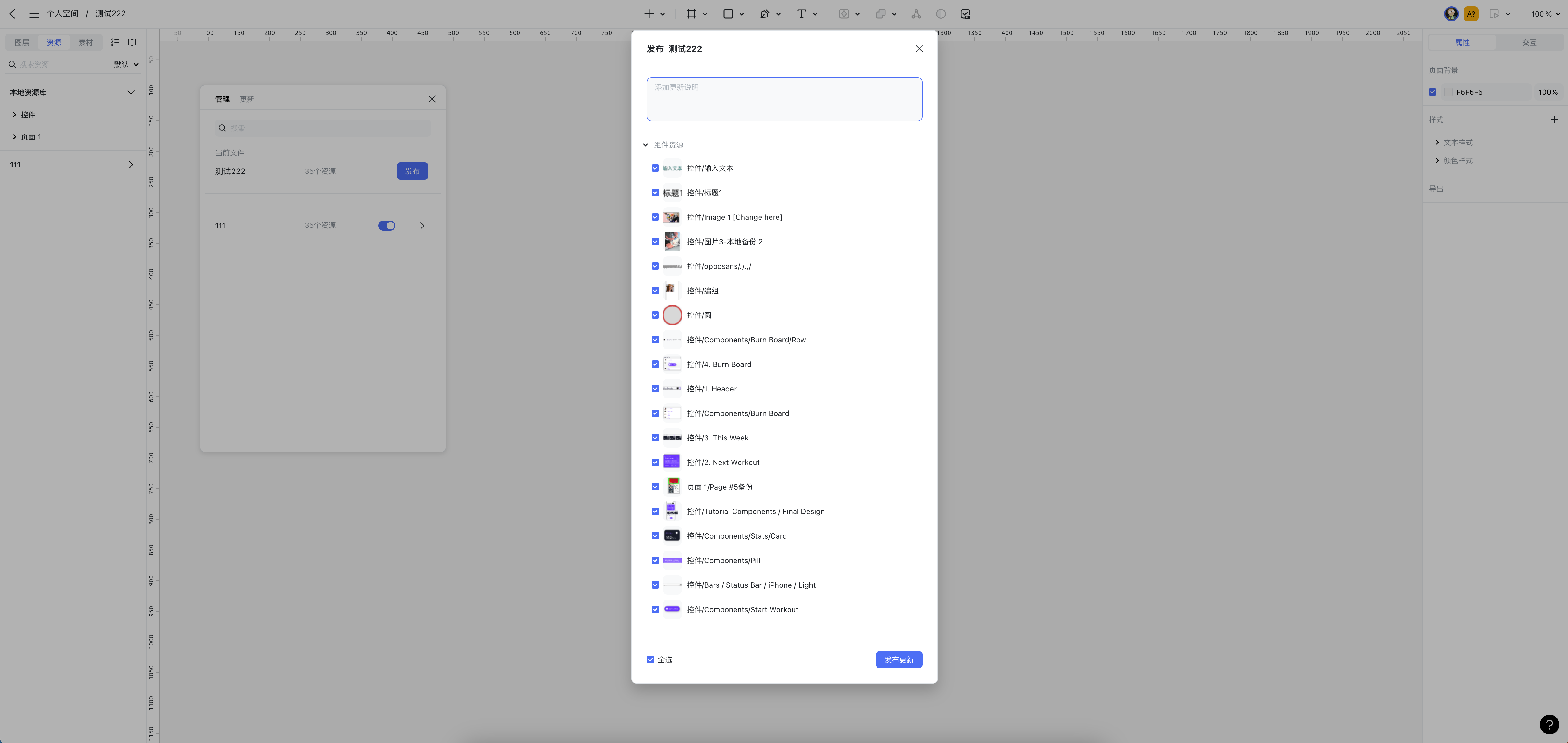Select the pen tool
Screen dimensions: 1568x743
pos(764,13)
